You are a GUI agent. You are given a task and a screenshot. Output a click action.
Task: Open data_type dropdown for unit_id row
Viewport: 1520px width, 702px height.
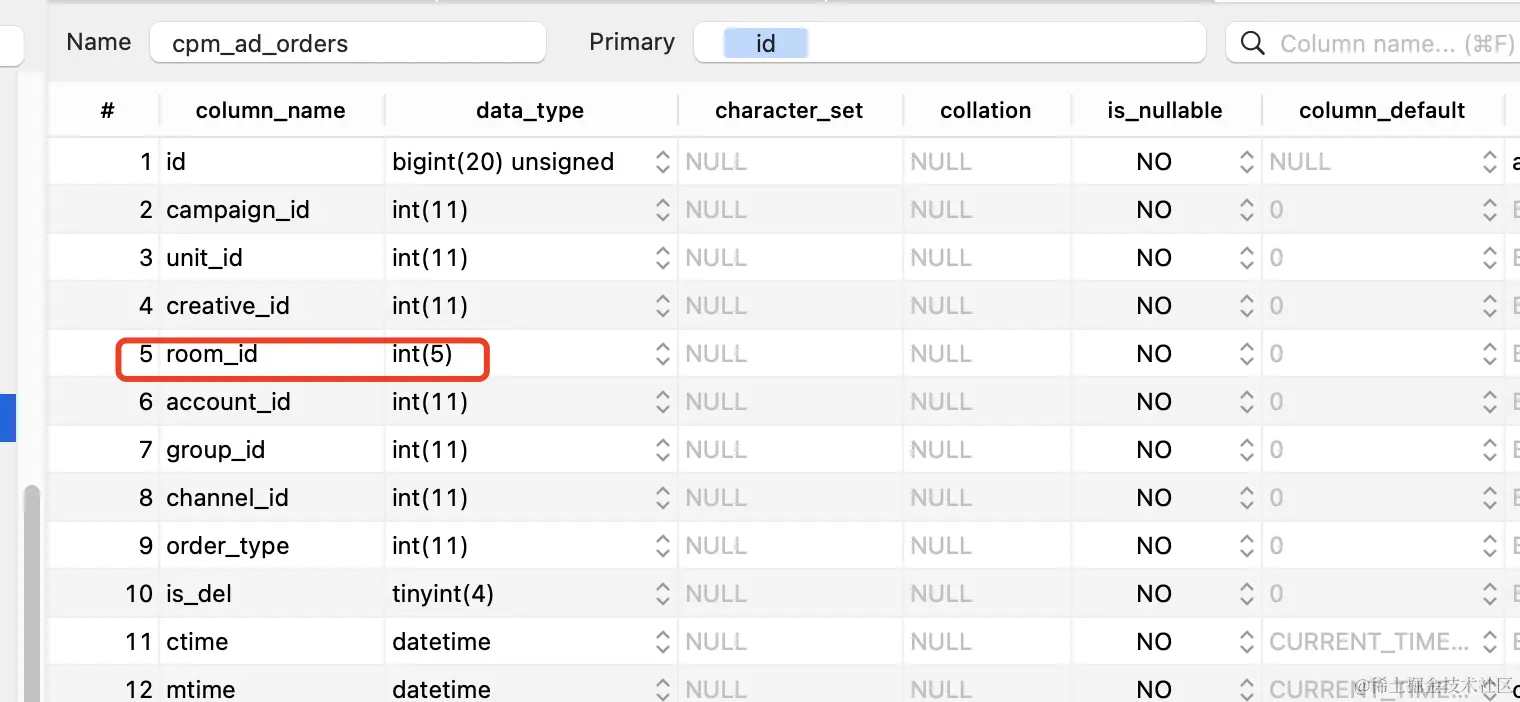(x=662, y=258)
